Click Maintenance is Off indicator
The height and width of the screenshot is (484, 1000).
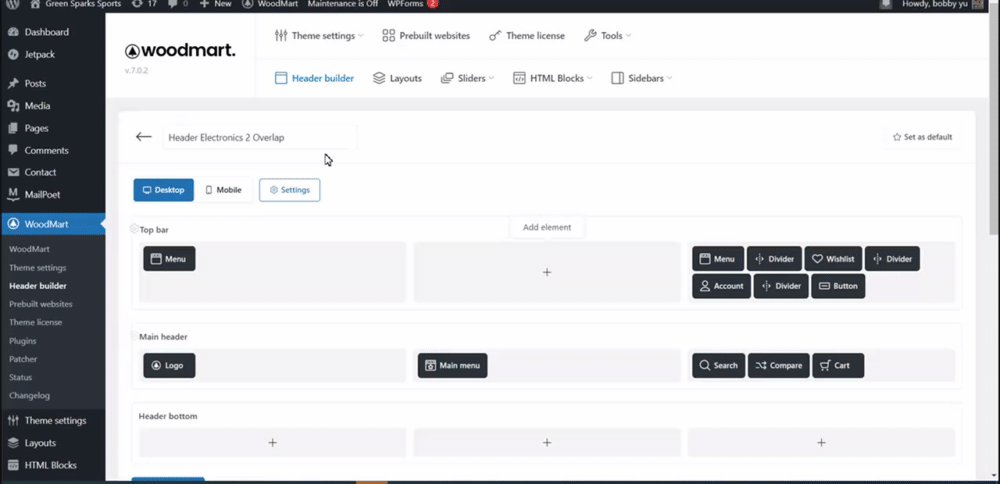pos(342,4)
